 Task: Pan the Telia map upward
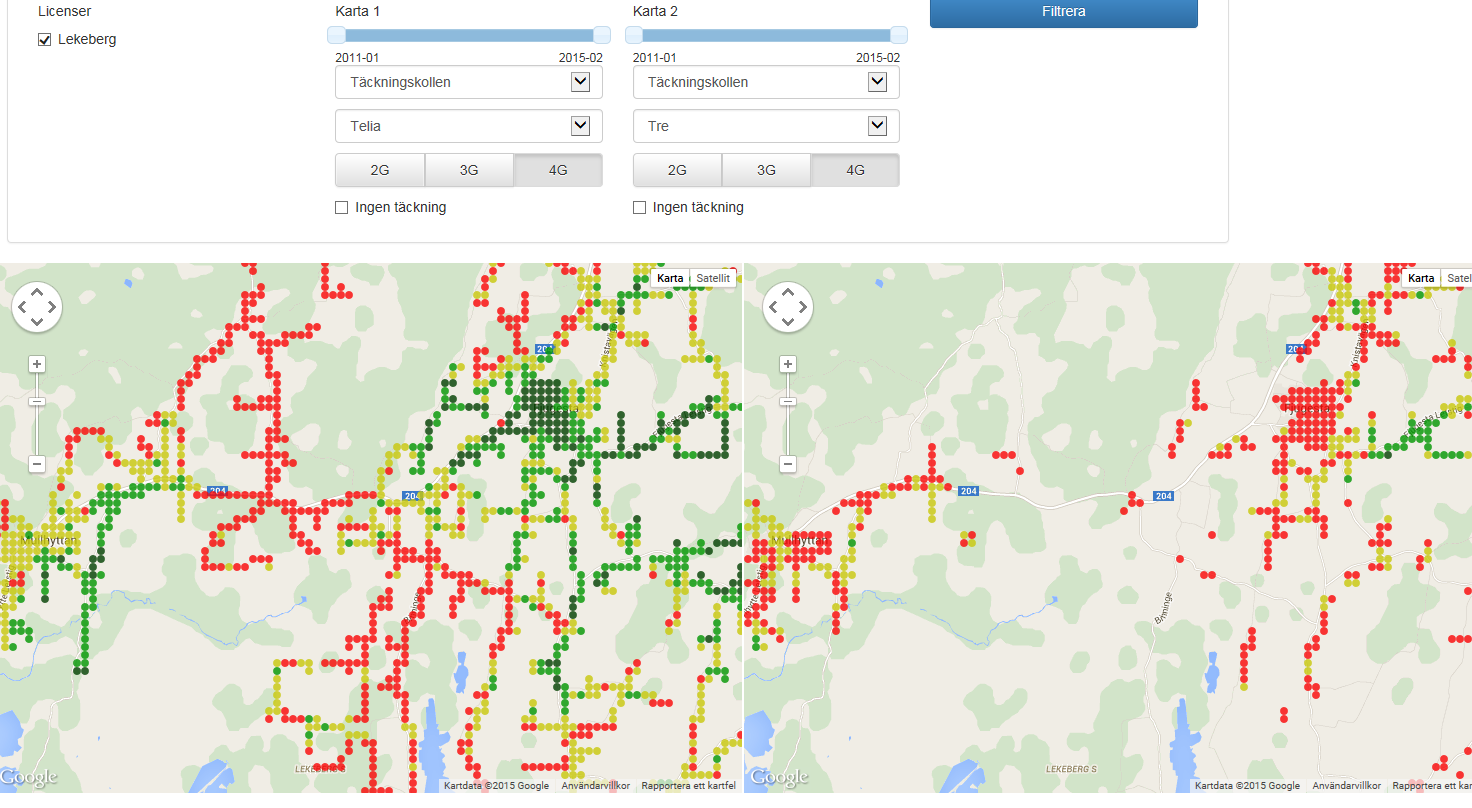[x=37, y=292]
